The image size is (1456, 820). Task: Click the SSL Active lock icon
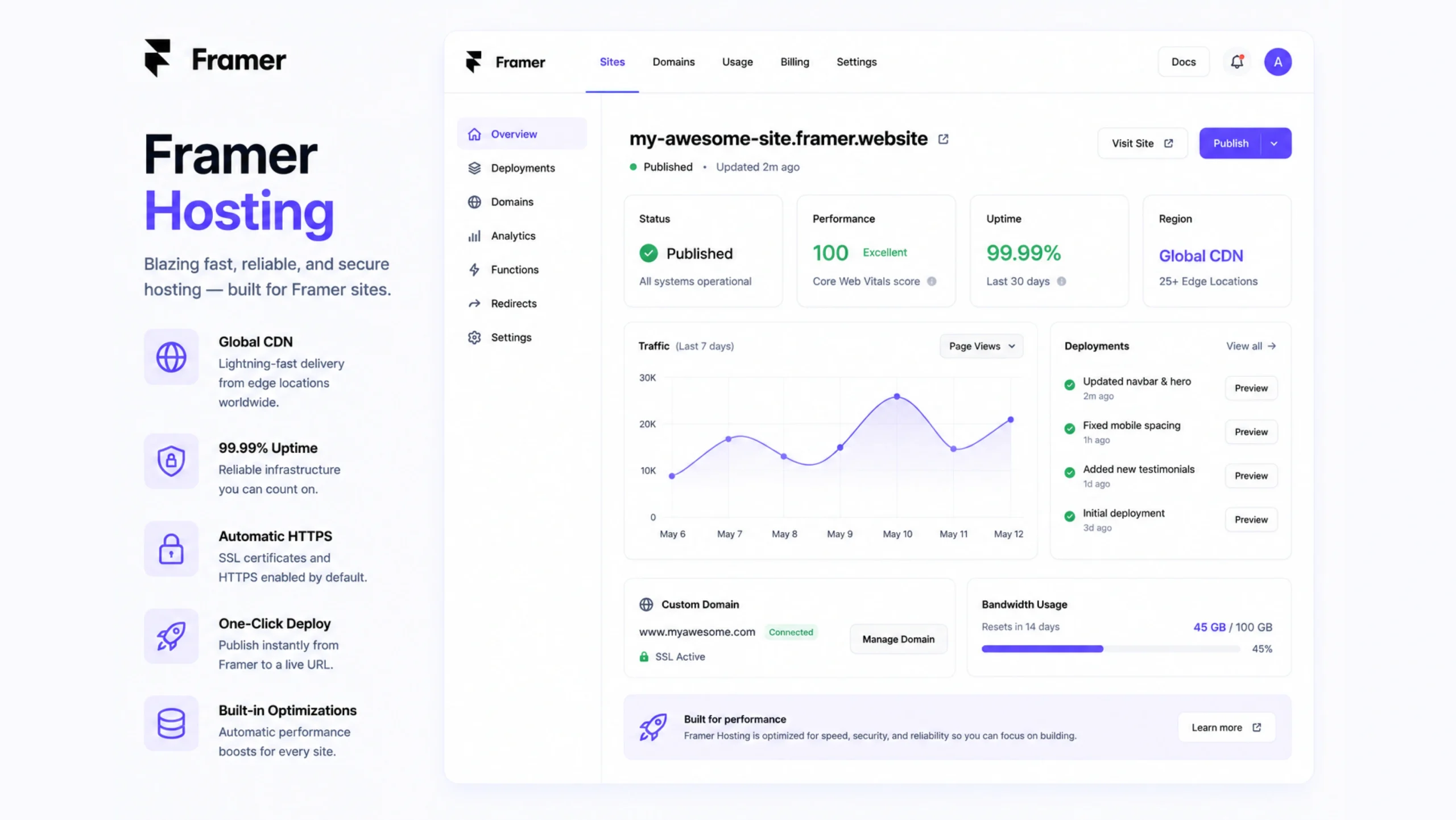click(x=644, y=657)
